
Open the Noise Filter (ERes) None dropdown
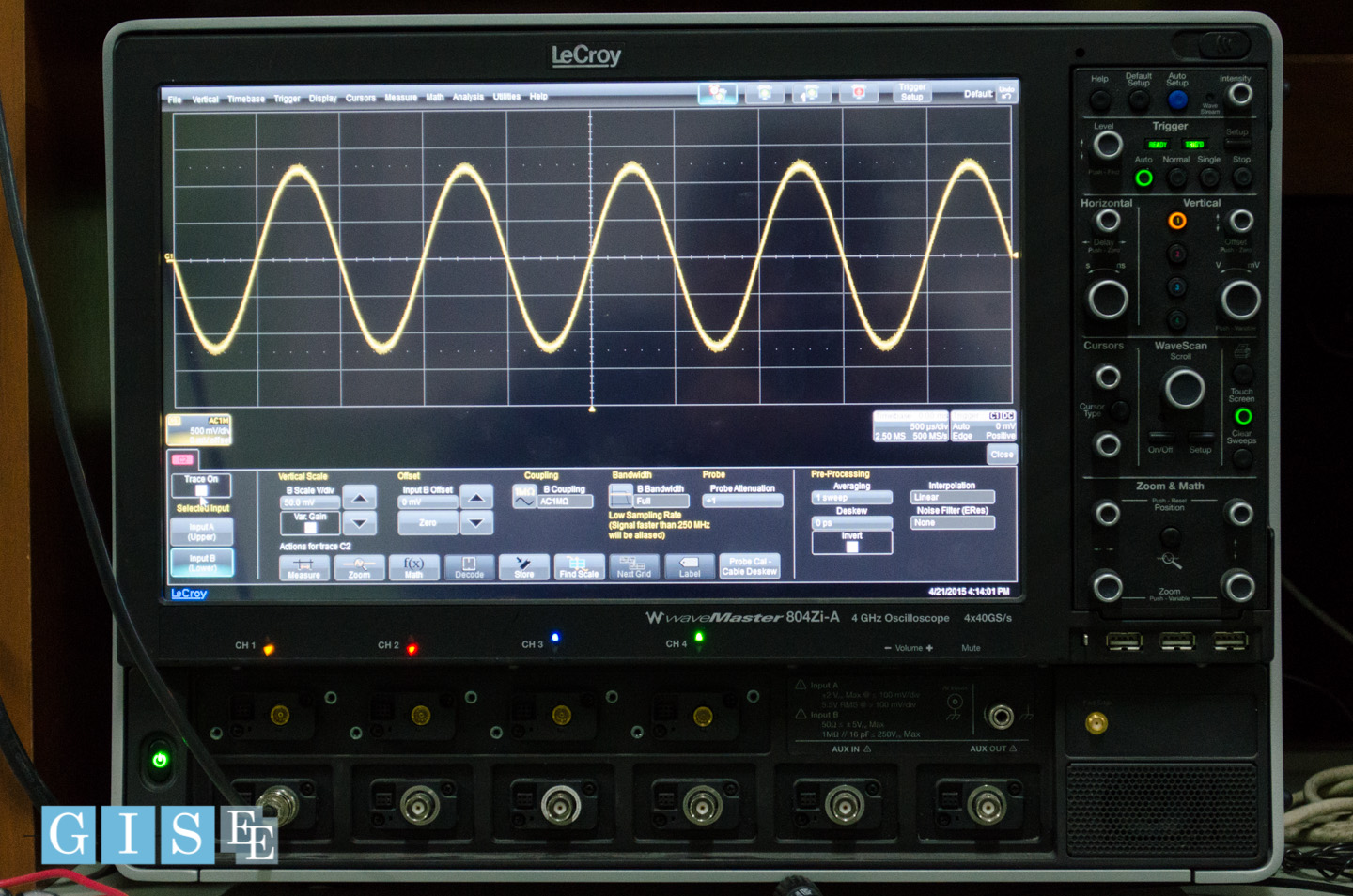[952, 522]
